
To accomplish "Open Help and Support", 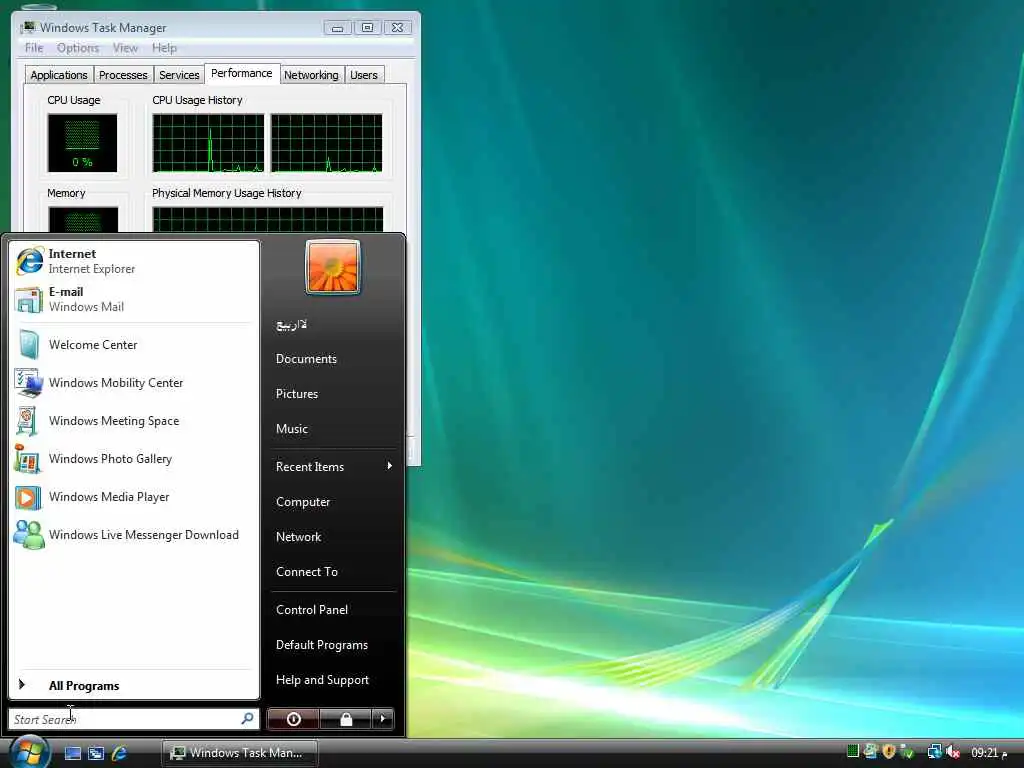I will tap(323, 680).
